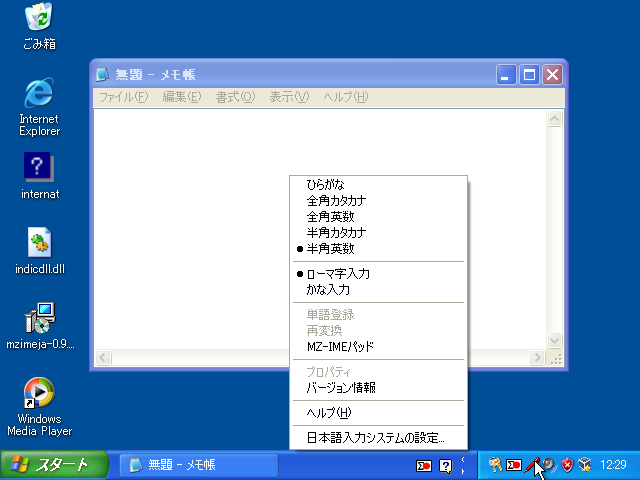Click the スタート button
The image size is (640, 480).
point(45,465)
